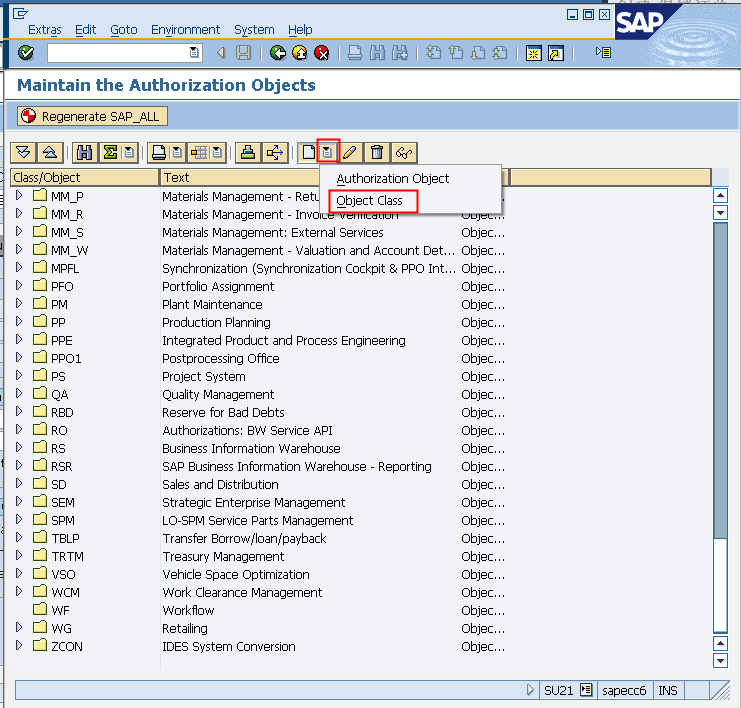Click the Previous Page icon
Image resolution: width=741 pixels, height=708 pixels.
pyautogui.click(x=456, y=52)
